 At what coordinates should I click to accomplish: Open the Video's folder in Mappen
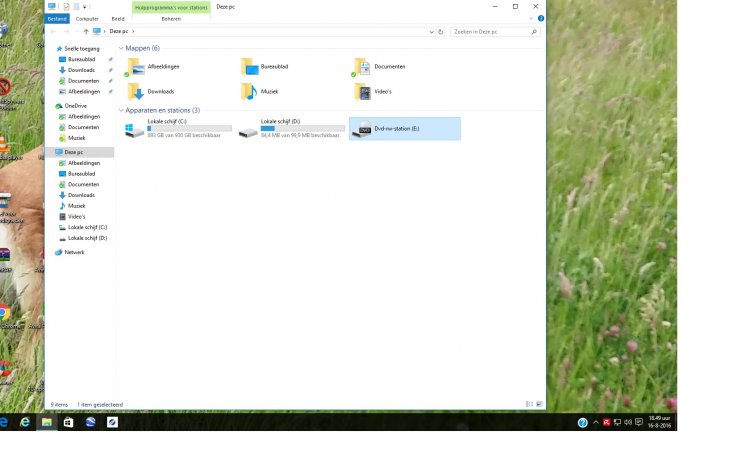pos(373,91)
